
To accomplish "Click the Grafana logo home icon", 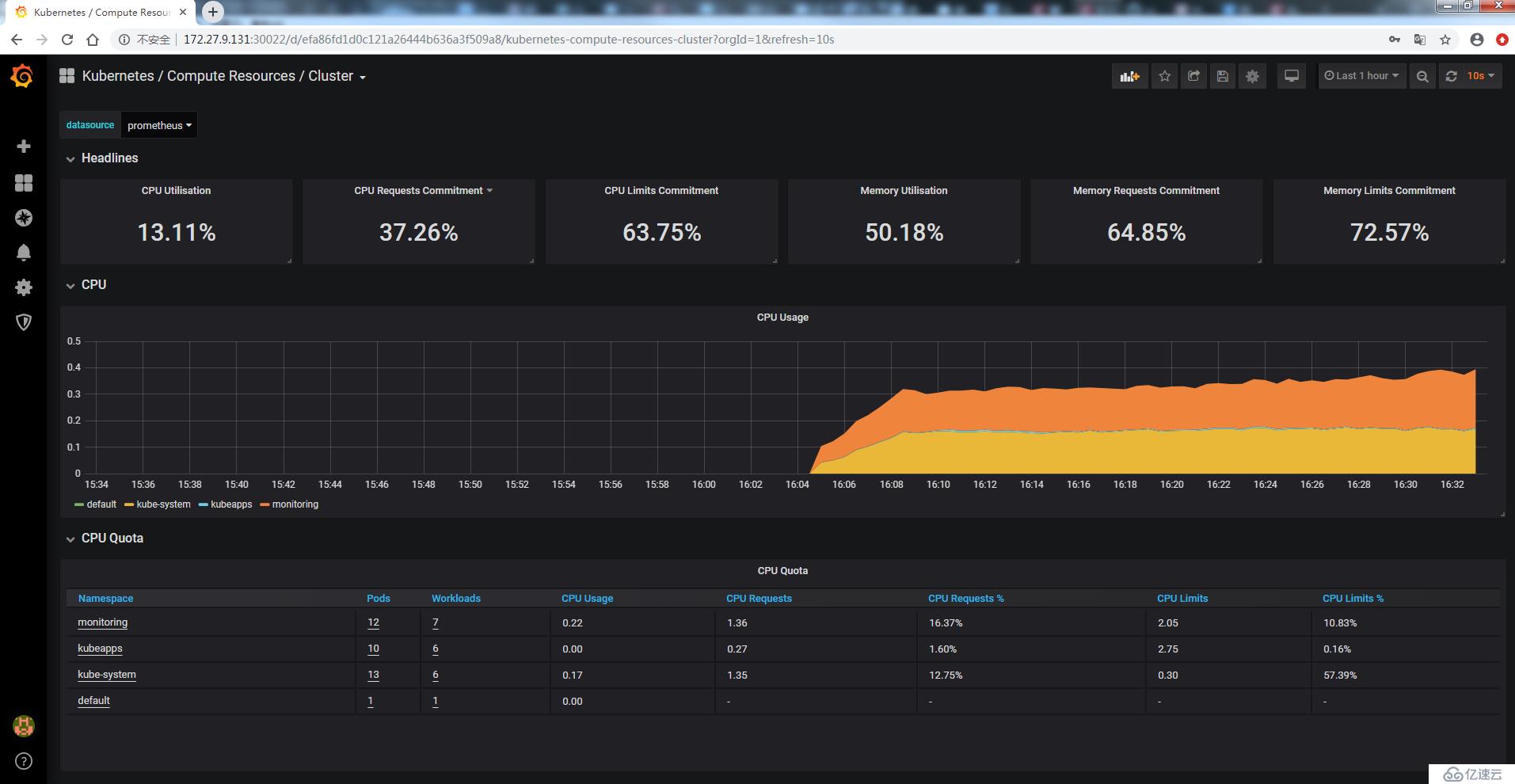I will pos(22,76).
